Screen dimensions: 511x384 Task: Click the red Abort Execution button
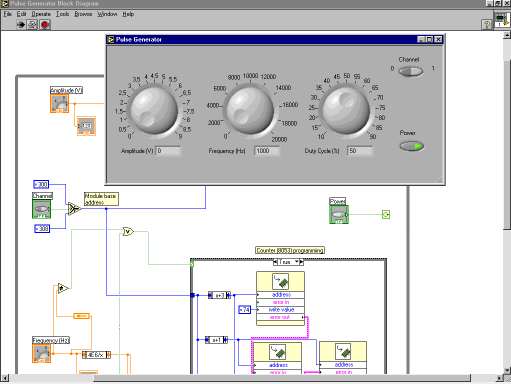click(45, 25)
